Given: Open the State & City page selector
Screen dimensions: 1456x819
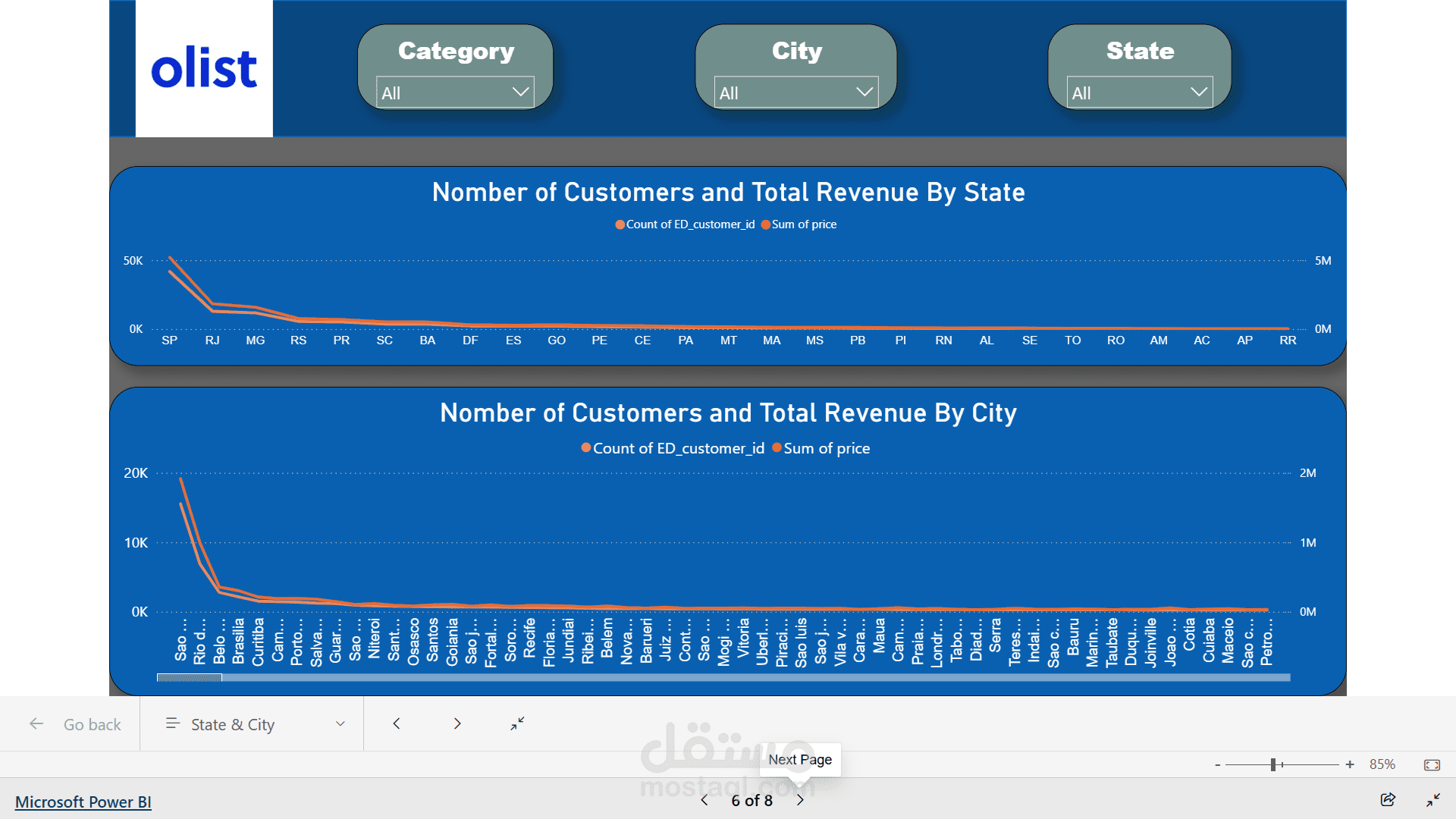Looking at the screenshot, I should tap(255, 724).
